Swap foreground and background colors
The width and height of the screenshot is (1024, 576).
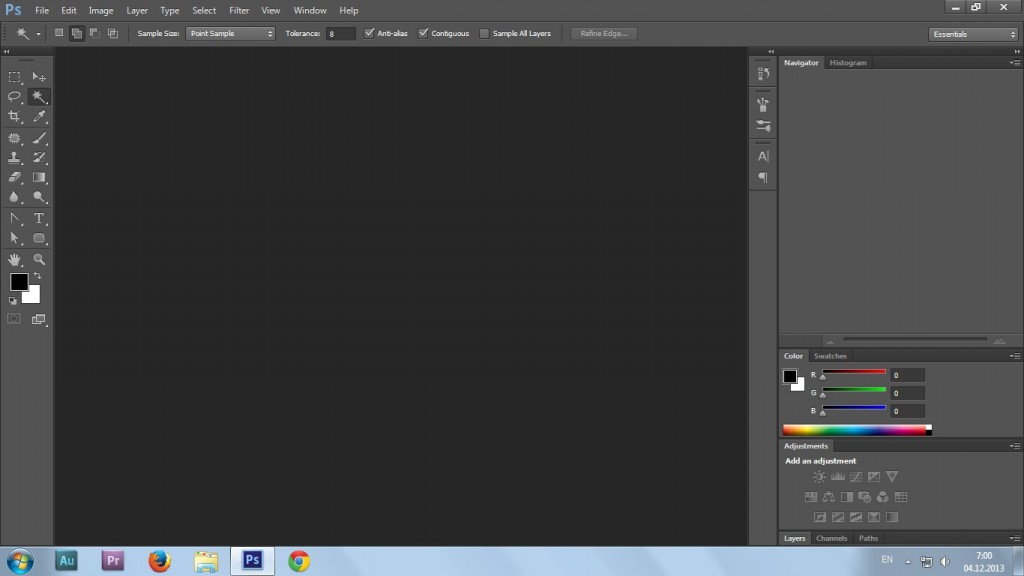coord(37,276)
